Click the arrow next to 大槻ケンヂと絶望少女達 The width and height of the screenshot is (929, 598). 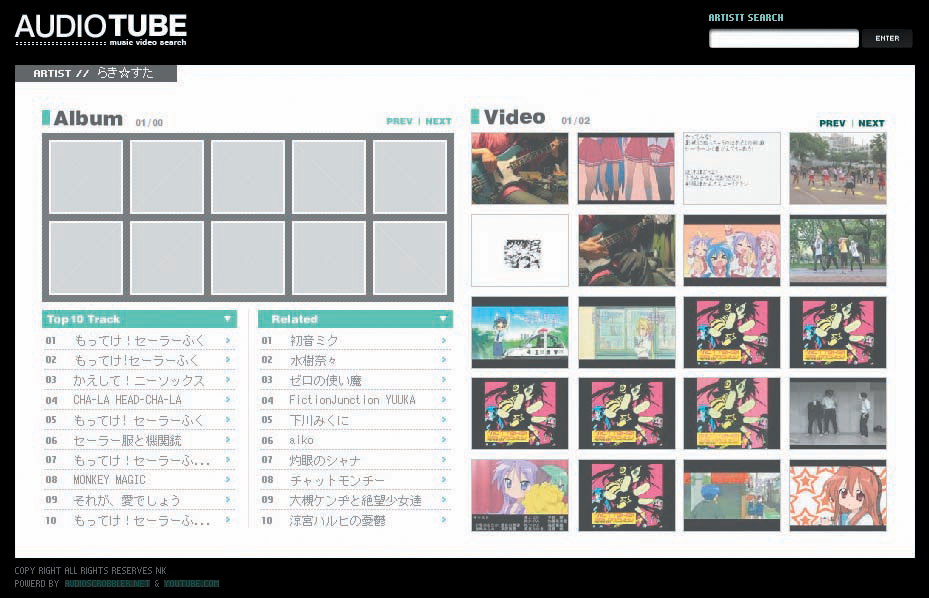[444, 500]
